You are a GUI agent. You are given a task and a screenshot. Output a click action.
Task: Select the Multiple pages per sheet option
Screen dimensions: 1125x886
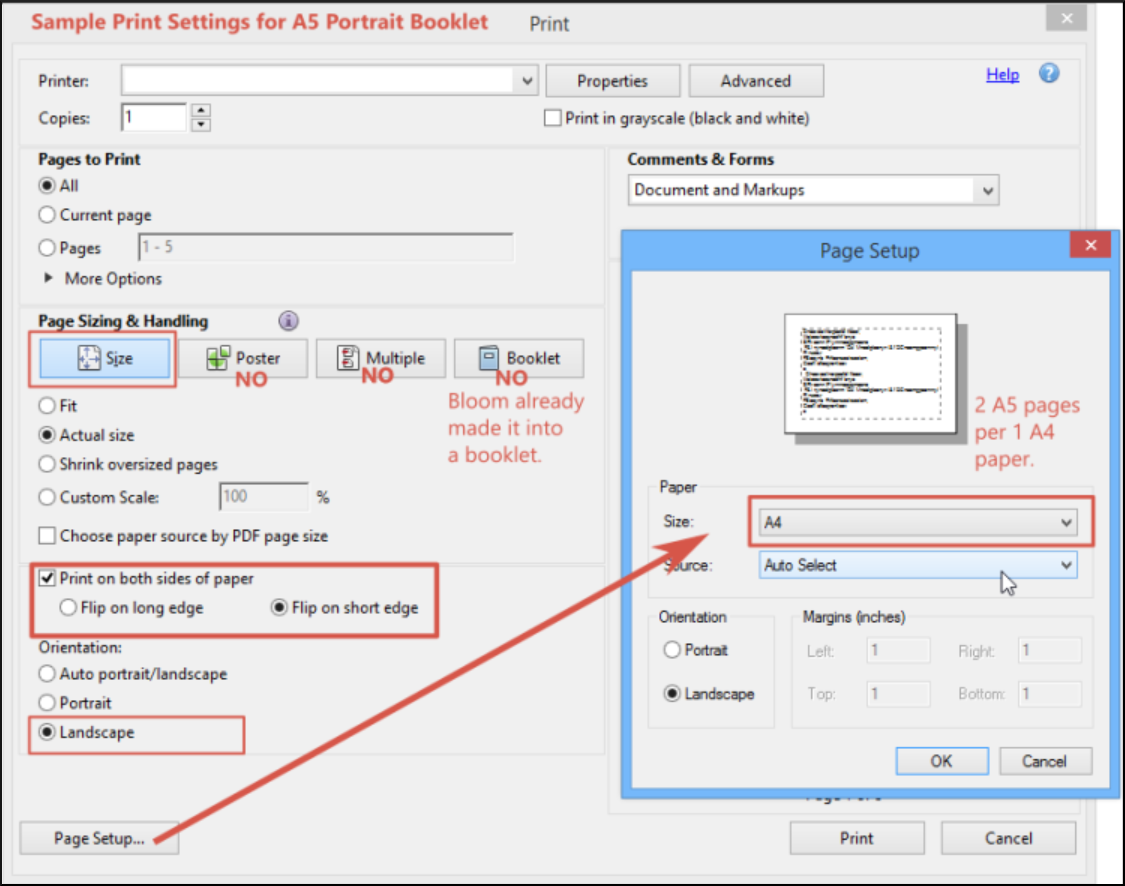click(381, 358)
